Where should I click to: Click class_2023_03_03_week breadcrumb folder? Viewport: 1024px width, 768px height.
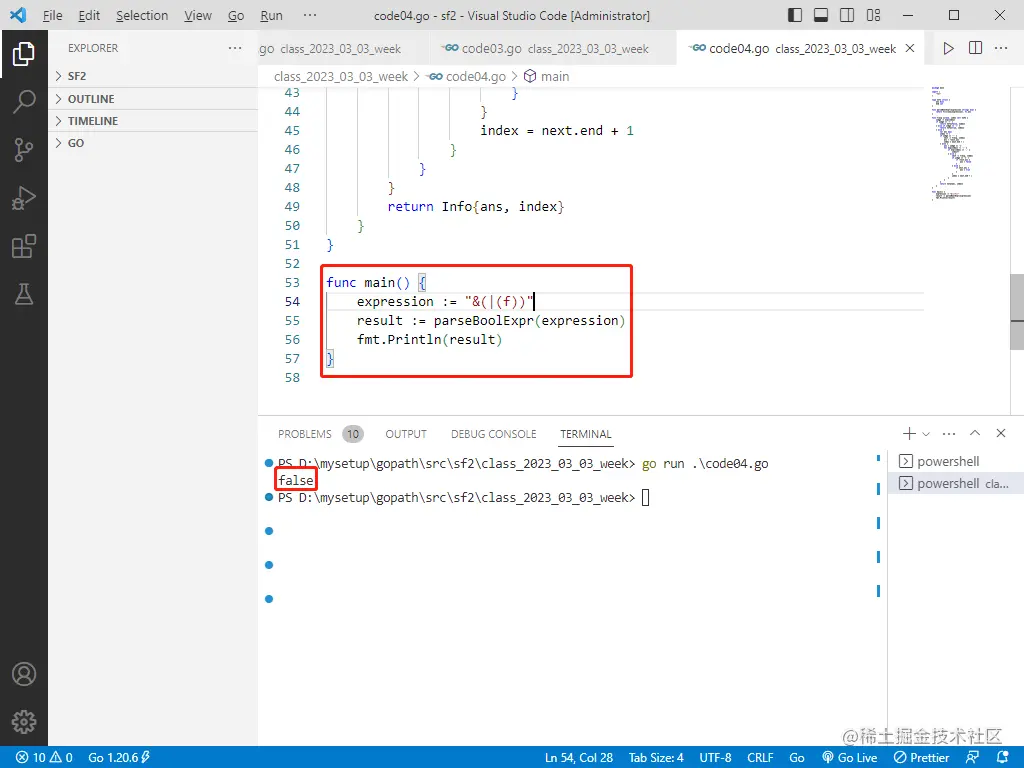click(x=341, y=76)
